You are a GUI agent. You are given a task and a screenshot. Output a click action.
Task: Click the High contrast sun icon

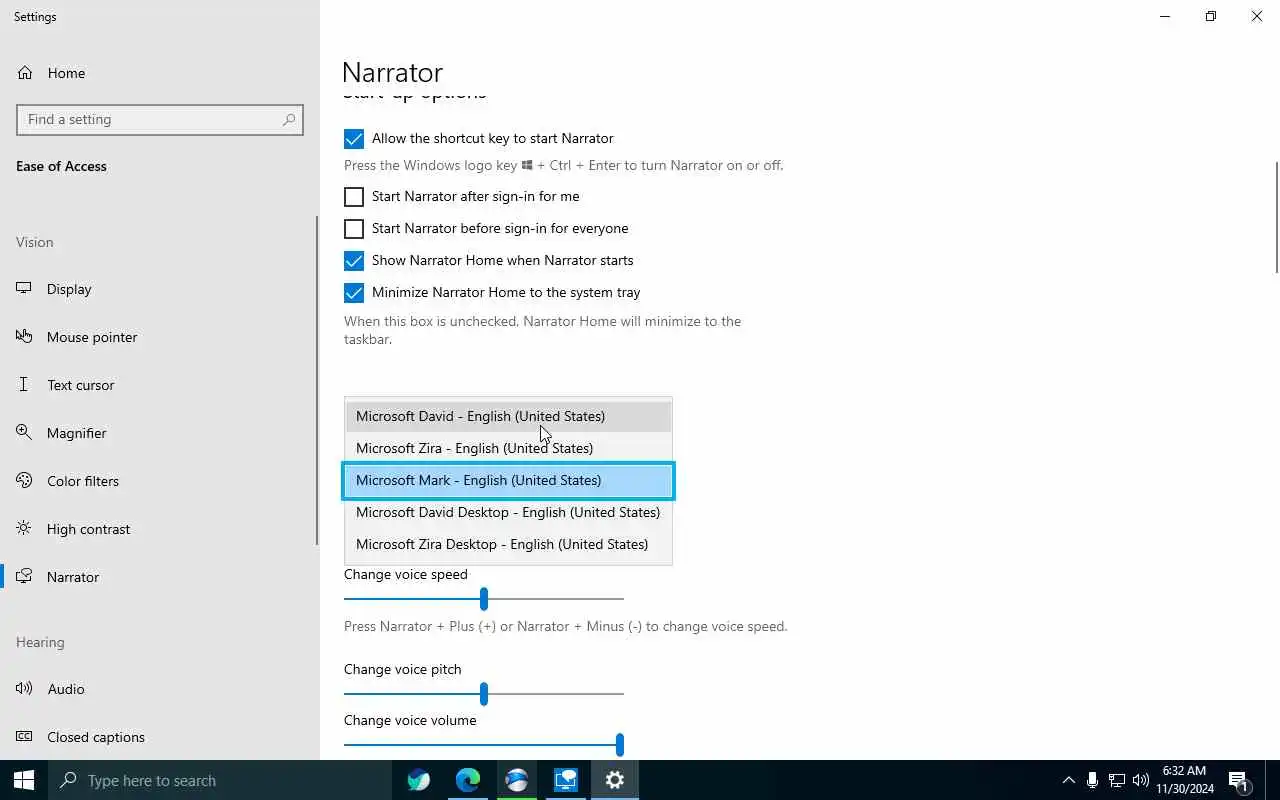pos(25,529)
